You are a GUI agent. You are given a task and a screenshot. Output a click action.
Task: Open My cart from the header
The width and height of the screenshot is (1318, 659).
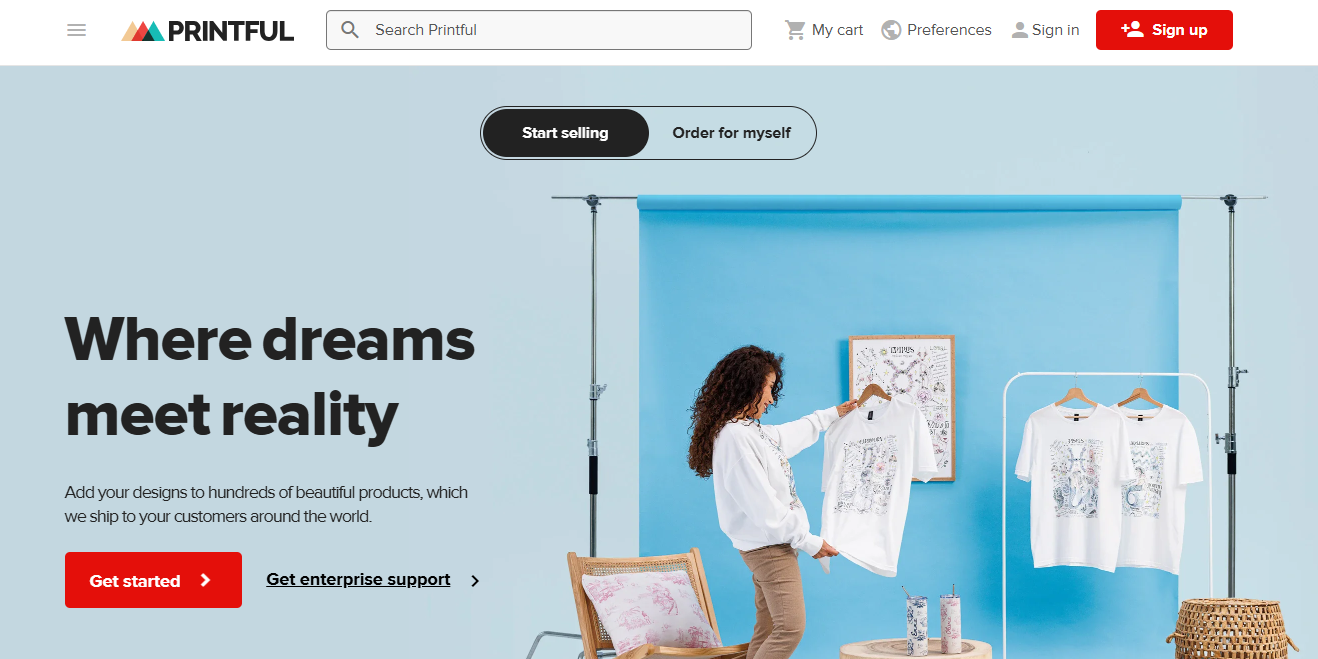click(824, 30)
